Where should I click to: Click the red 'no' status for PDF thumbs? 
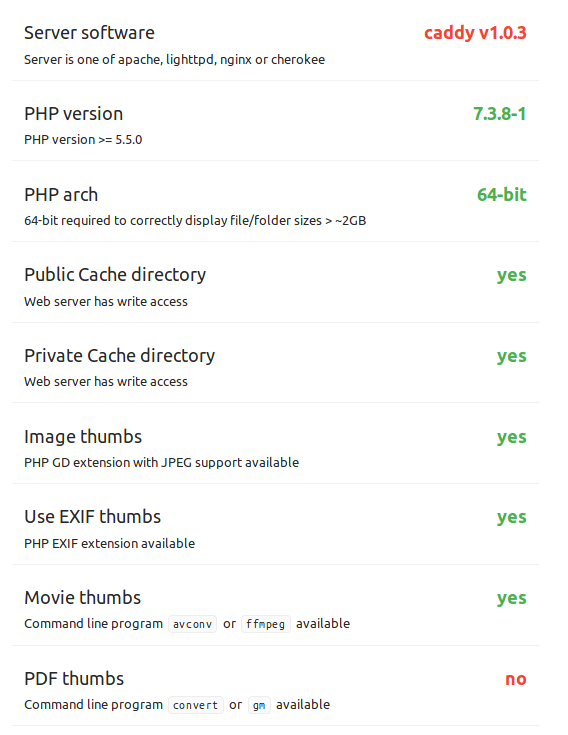516,679
